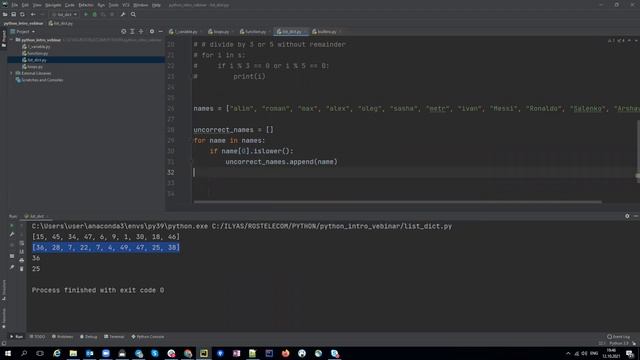Click the Save All toolbar icon
Image resolution: width=640 pixels, height=360 pixels.
coord(13,14)
